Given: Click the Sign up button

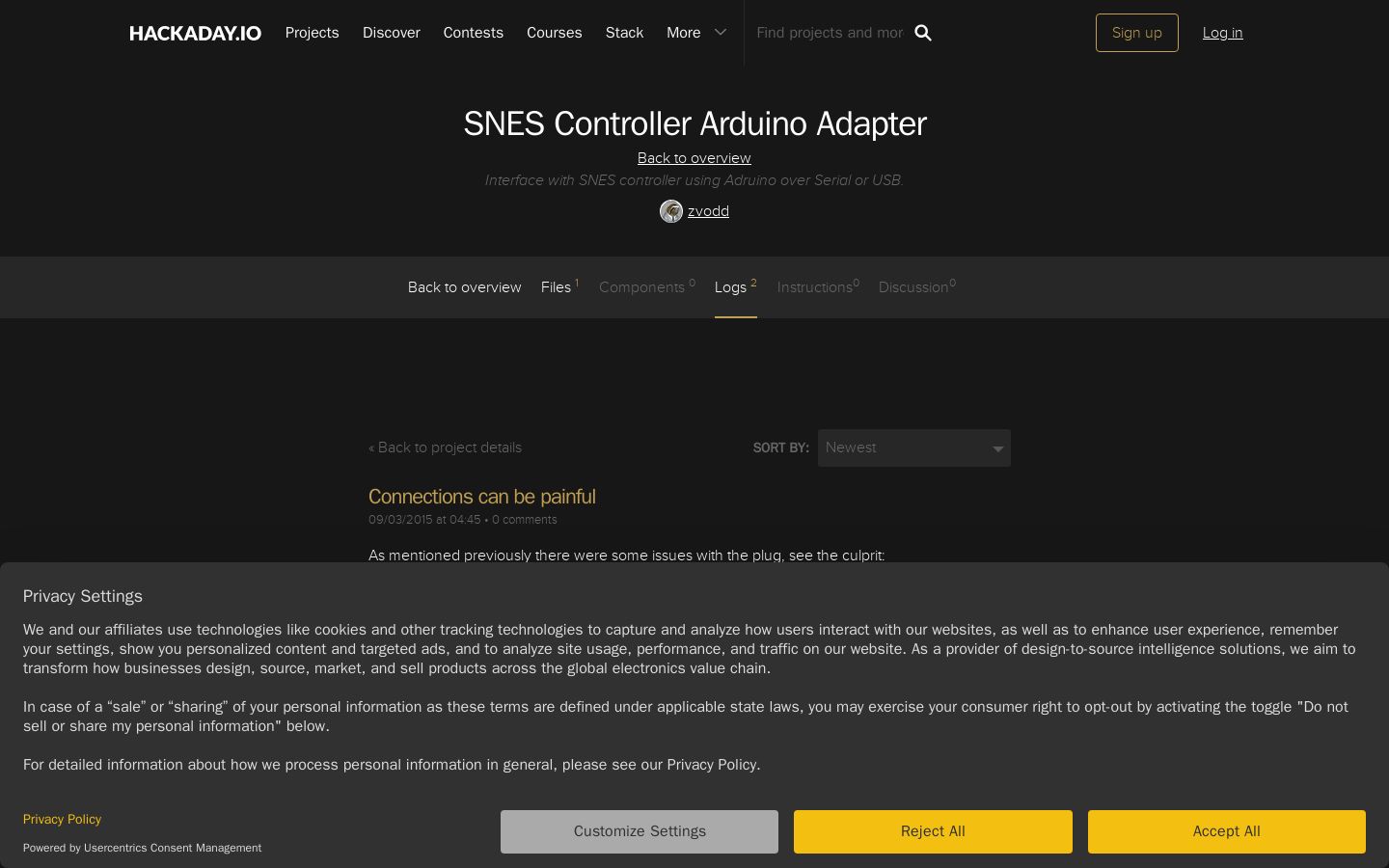Looking at the screenshot, I should tap(1137, 33).
